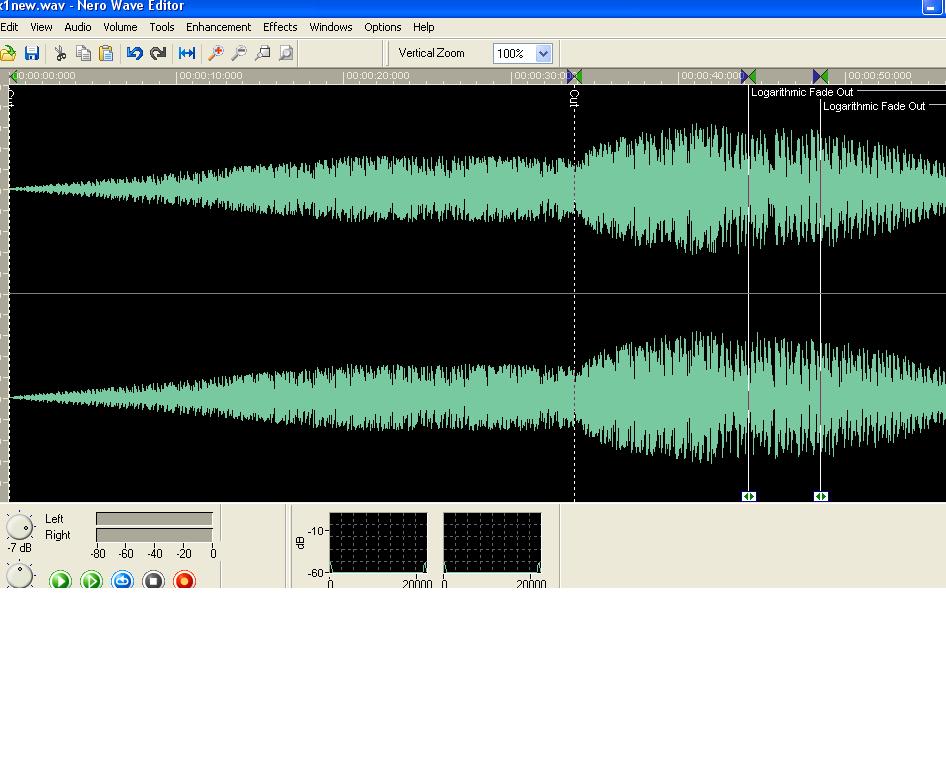
Task: Open the Tools menu
Action: click(x=162, y=27)
